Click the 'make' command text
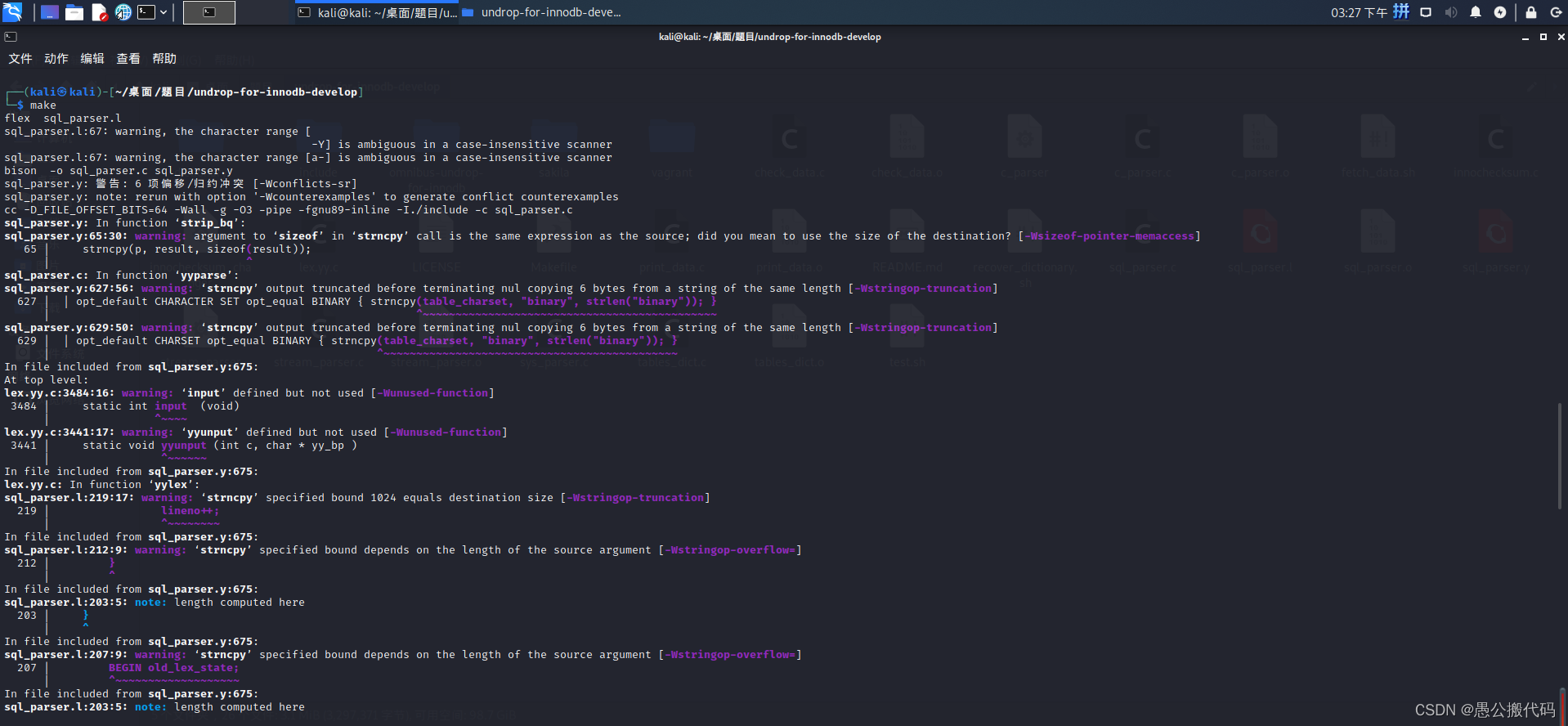Image resolution: width=1568 pixels, height=726 pixels. click(x=43, y=105)
